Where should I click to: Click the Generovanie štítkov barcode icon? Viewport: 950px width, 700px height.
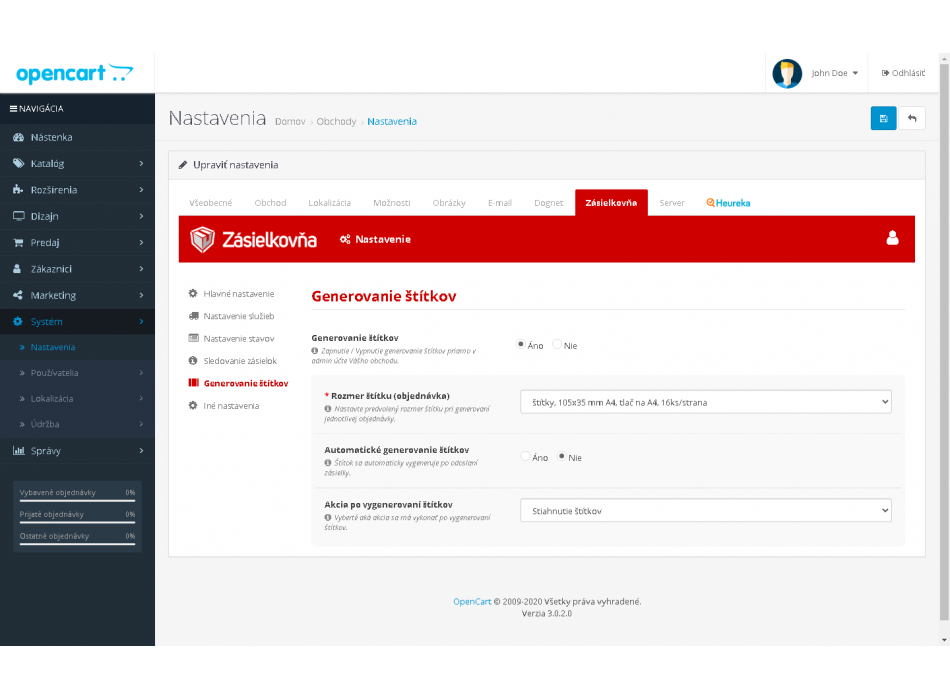point(193,382)
